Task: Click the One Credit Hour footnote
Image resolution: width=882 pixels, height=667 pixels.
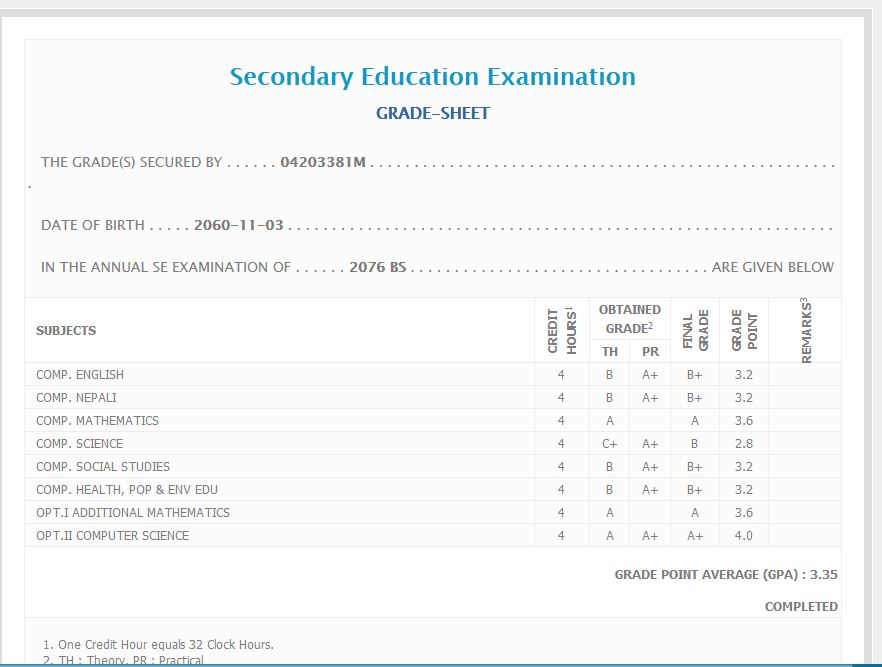Action: [158, 645]
